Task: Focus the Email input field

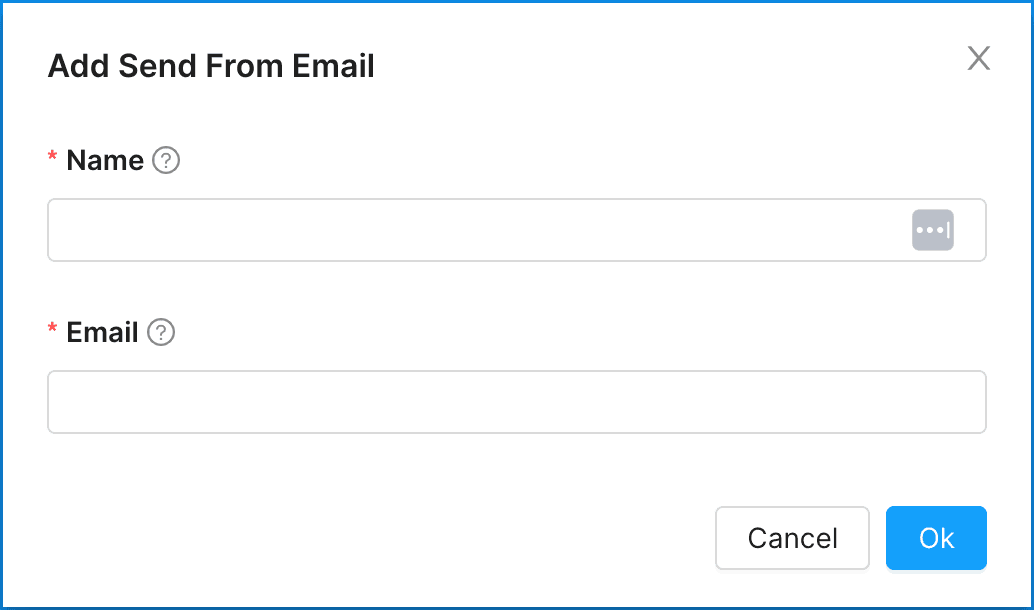Action: pyautogui.click(x=516, y=402)
